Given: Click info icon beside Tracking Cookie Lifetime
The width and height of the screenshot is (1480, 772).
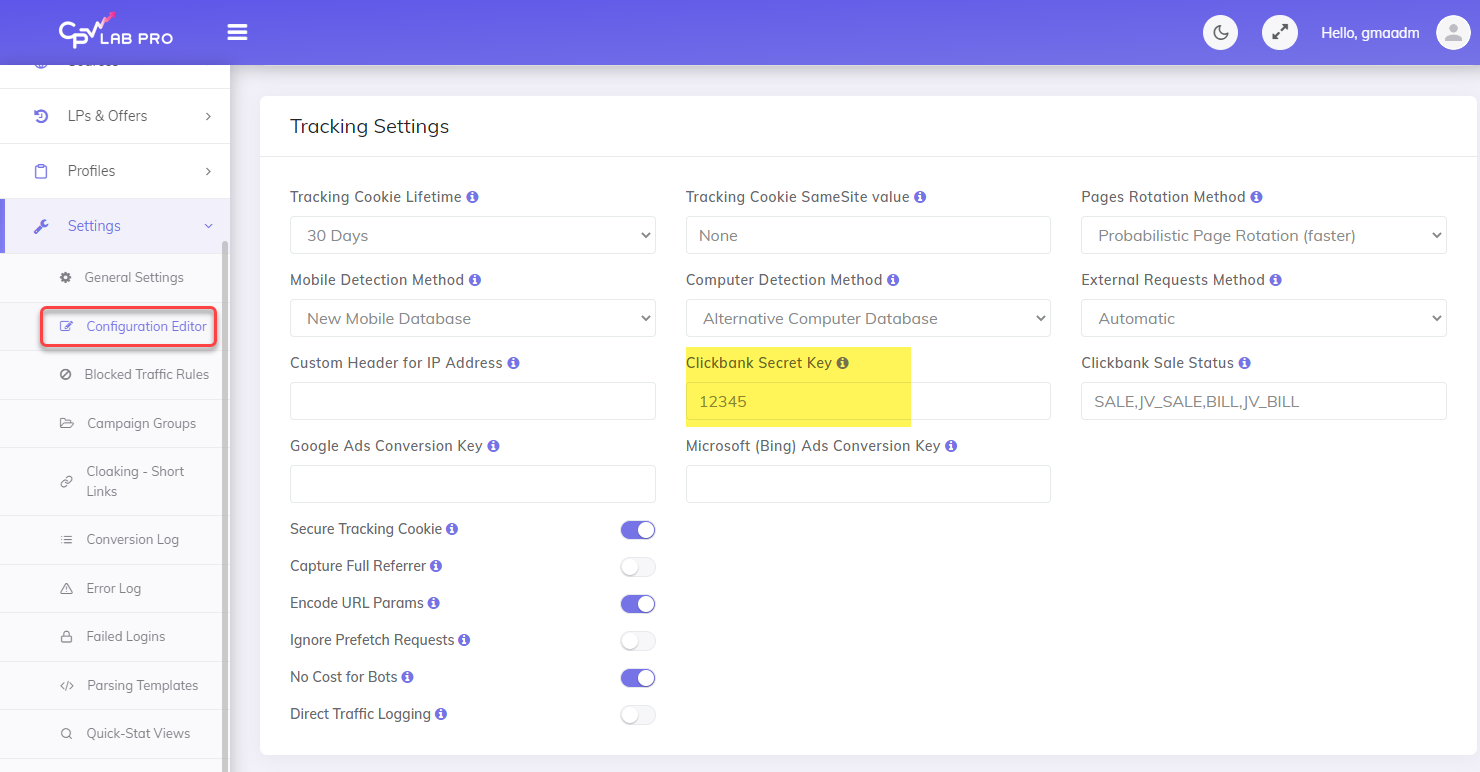Looking at the screenshot, I should coord(473,197).
